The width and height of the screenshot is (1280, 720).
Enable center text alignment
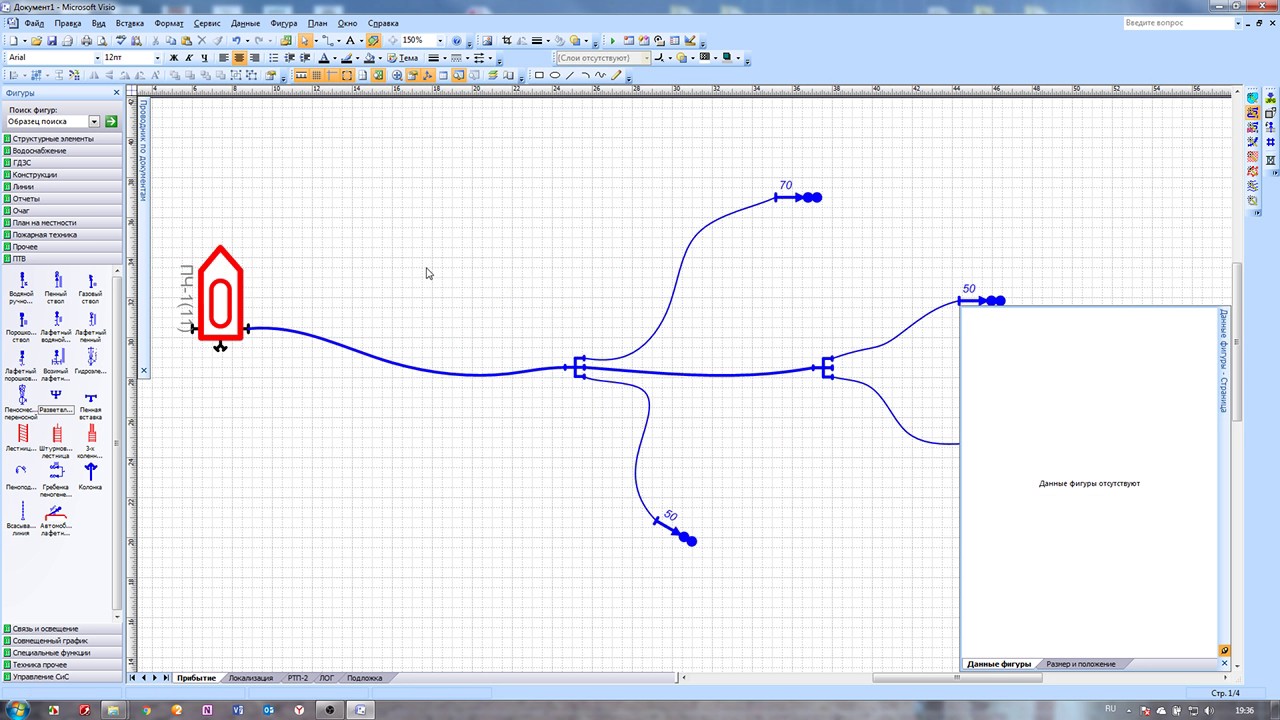coord(239,58)
